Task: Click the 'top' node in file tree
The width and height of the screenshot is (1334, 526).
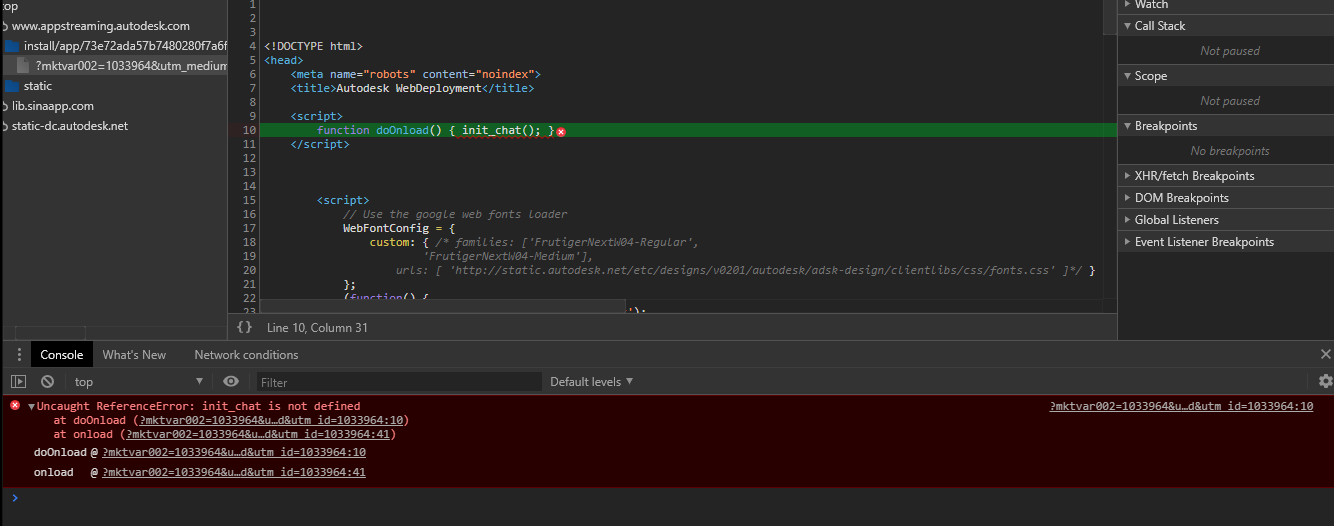Action: (x=10, y=6)
